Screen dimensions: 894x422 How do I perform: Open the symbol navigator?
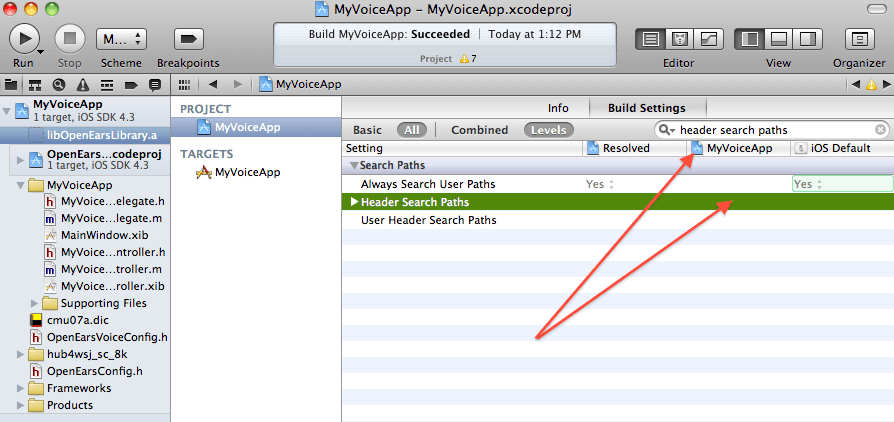tap(35, 85)
